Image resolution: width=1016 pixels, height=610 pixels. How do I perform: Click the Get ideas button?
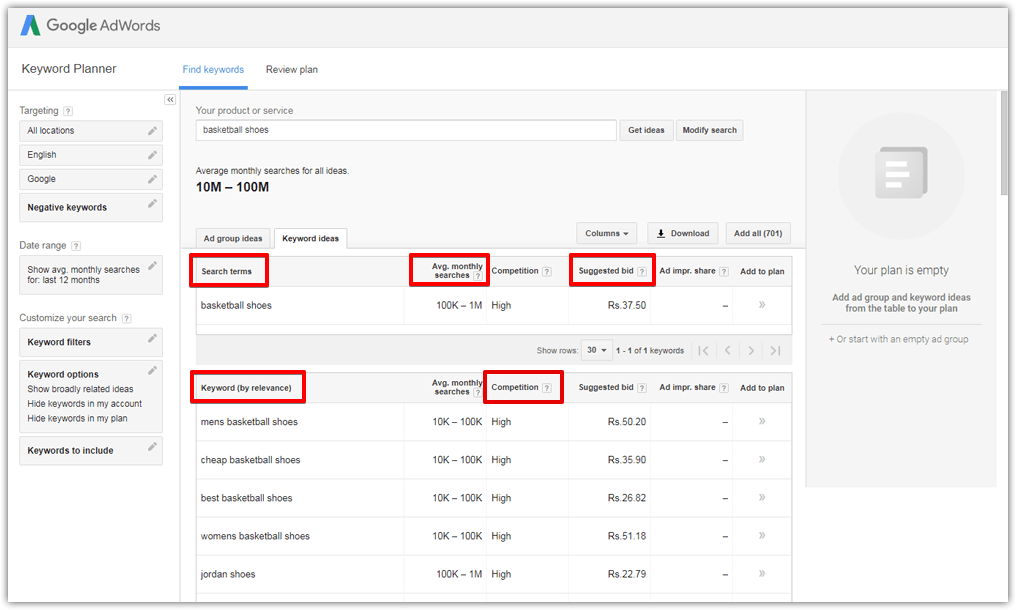click(646, 130)
